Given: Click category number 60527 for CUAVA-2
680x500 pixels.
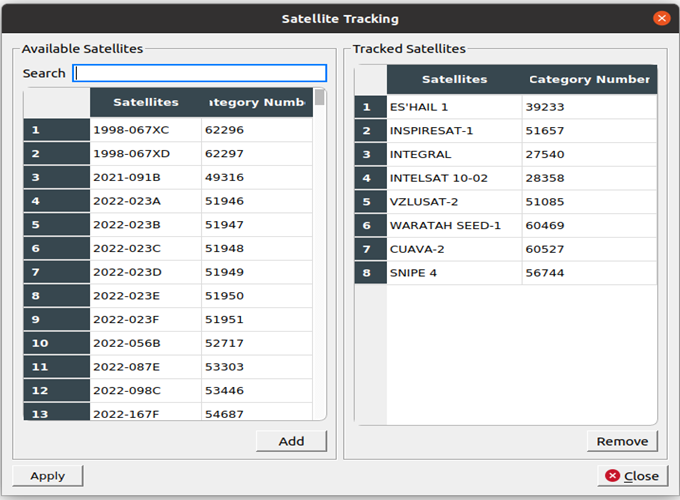Looking at the screenshot, I should [x=589, y=249].
